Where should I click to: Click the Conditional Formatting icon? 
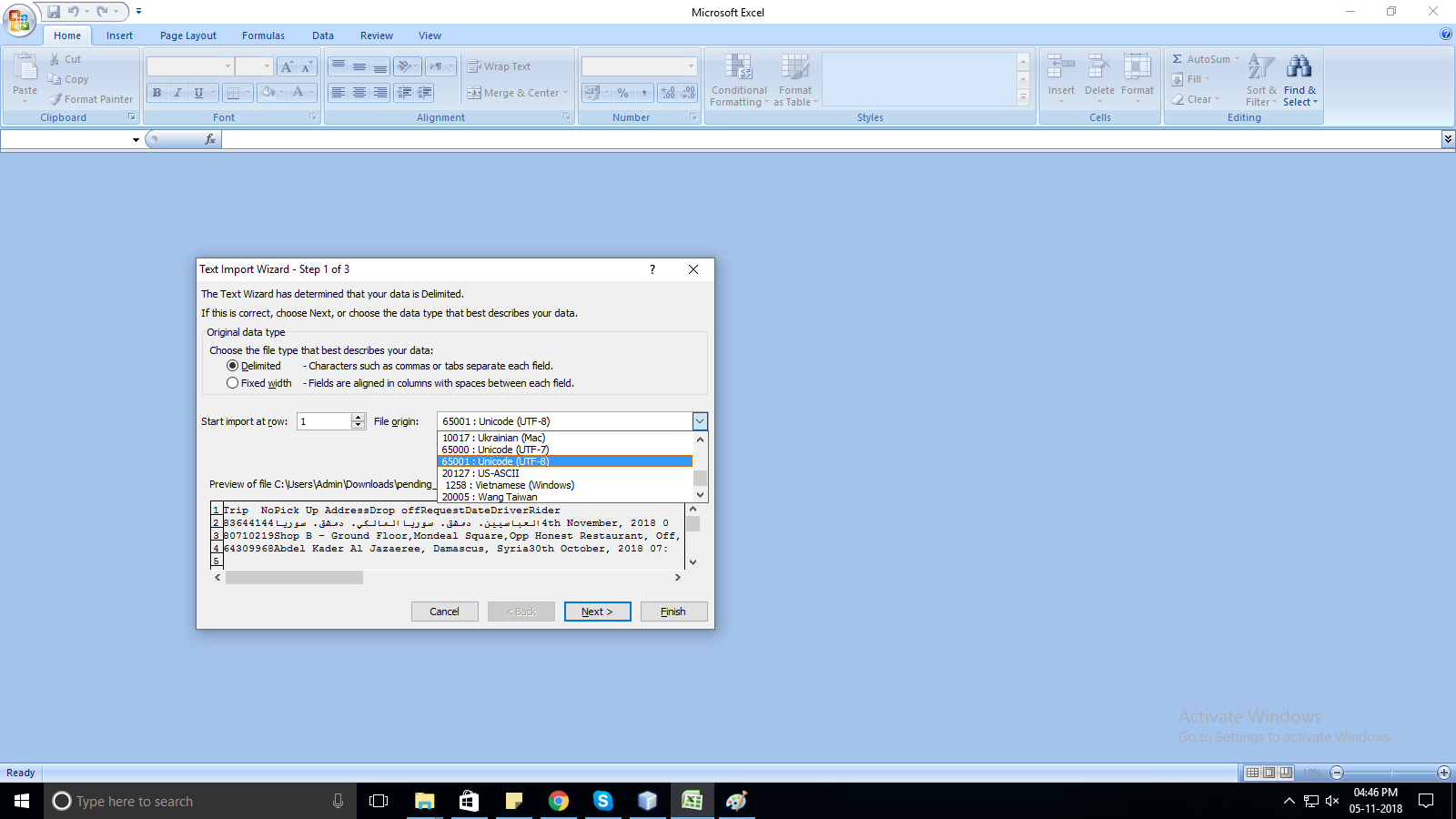point(739,67)
